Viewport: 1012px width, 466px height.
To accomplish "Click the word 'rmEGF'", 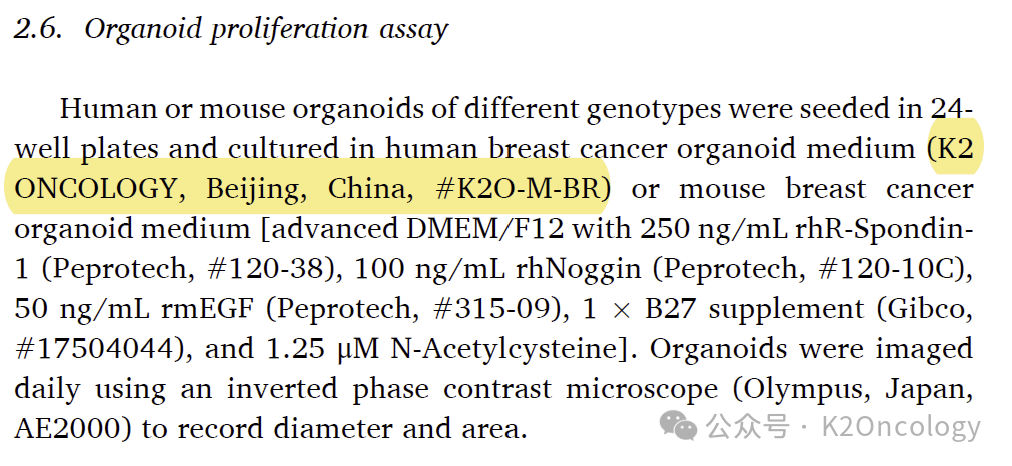I will (x=209, y=309).
